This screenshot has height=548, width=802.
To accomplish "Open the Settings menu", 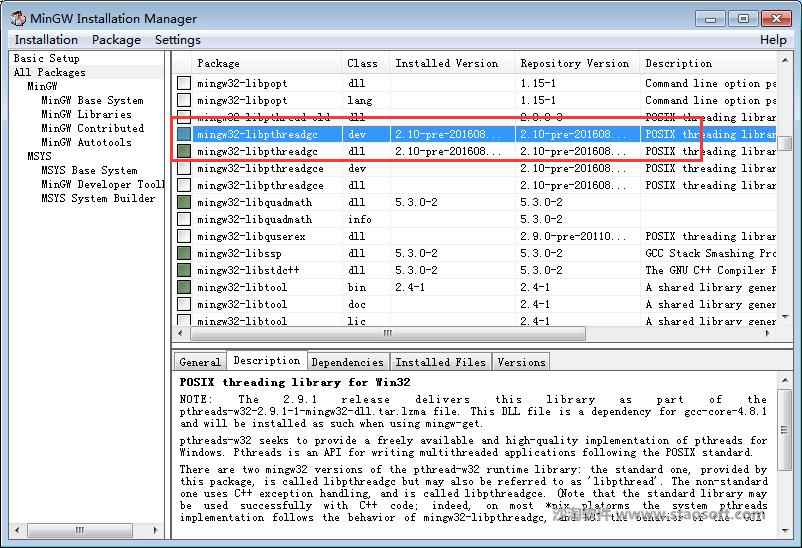I will coord(177,40).
